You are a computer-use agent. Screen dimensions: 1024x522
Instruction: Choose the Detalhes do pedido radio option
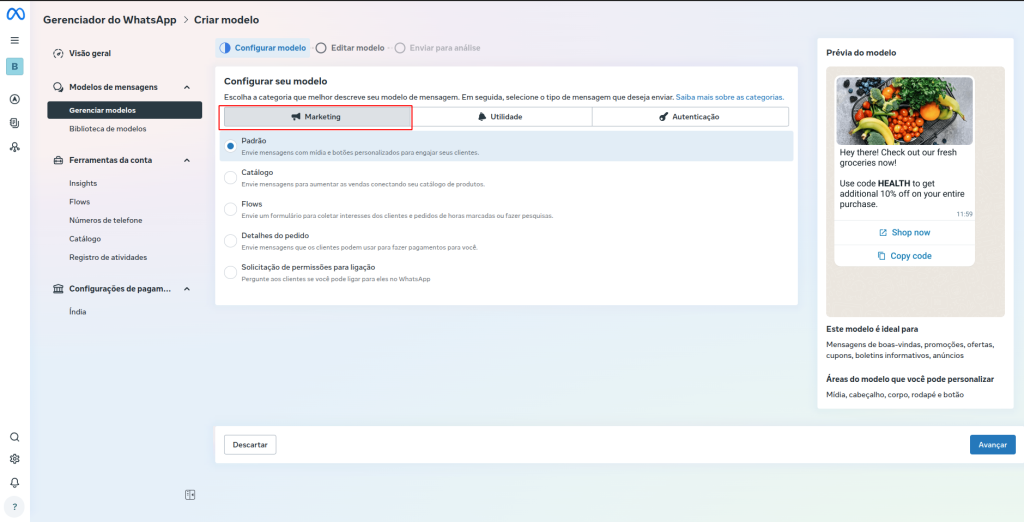(x=231, y=241)
